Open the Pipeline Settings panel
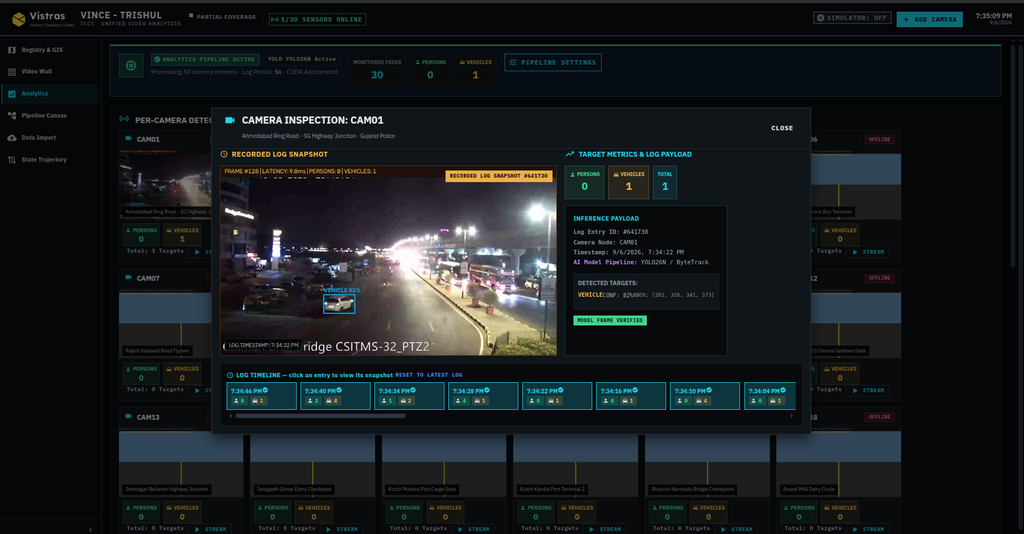 pos(552,63)
